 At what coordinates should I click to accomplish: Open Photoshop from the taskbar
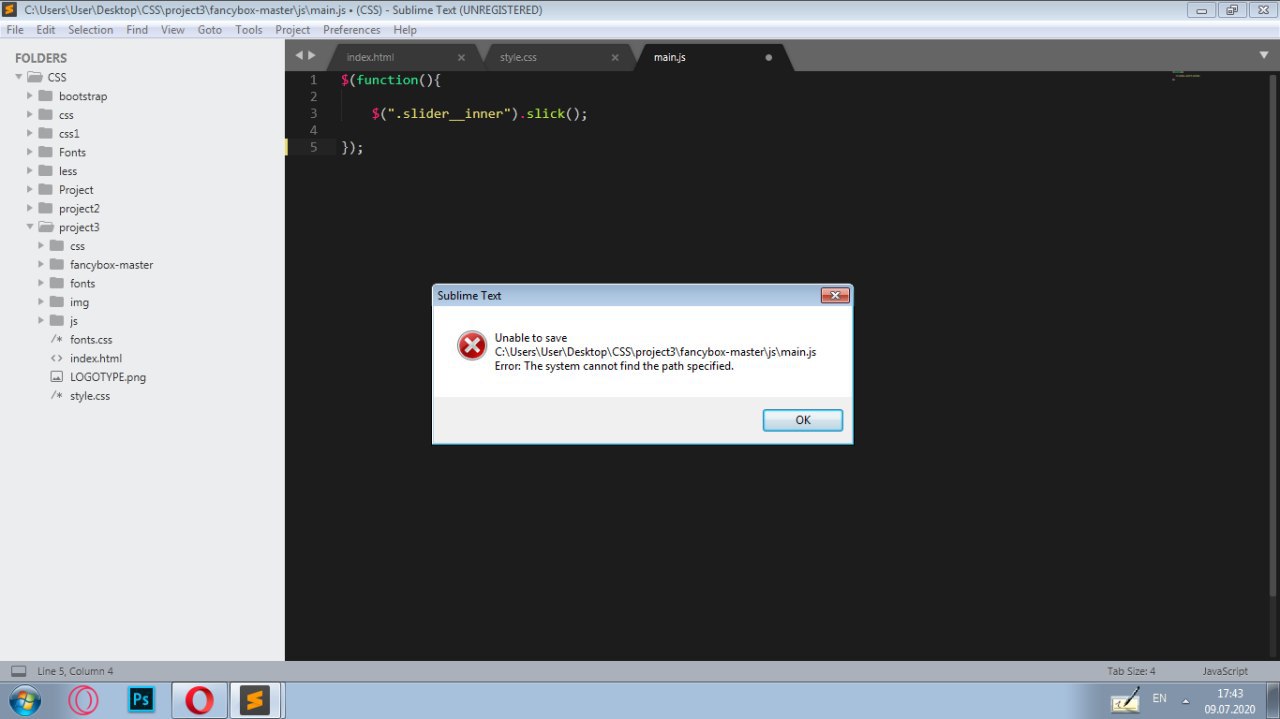pyautogui.click(x=141, y=700)
